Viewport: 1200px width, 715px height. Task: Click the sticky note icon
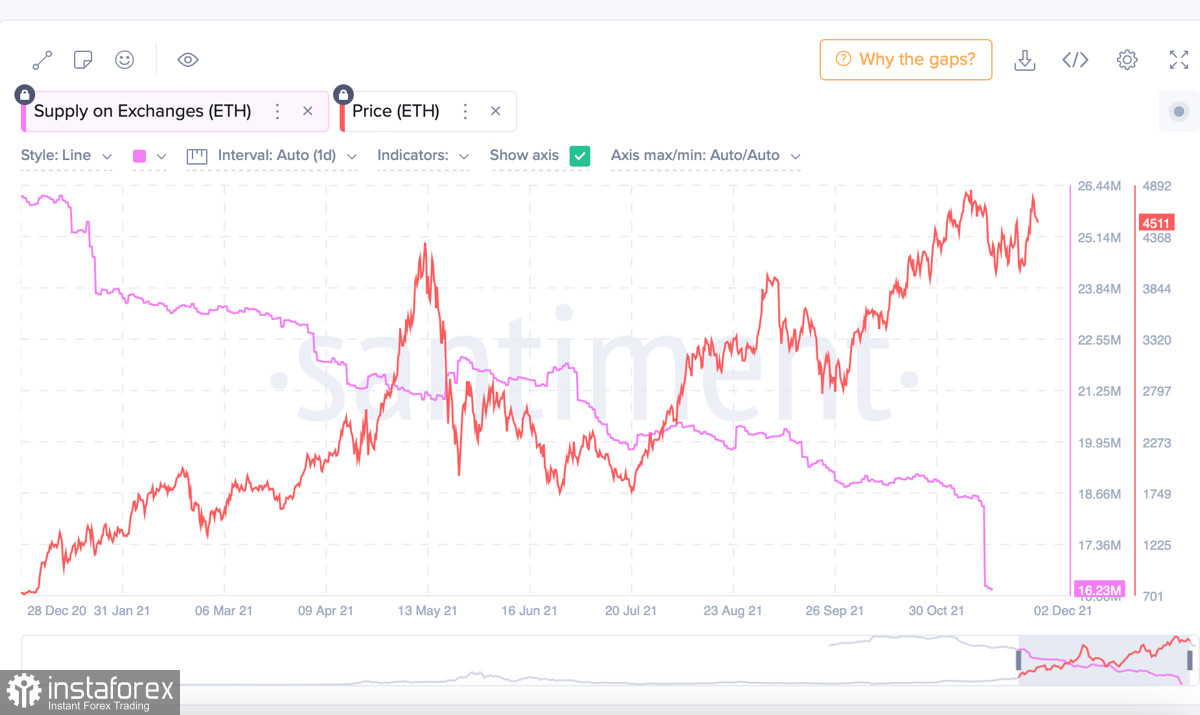point(83,60)
